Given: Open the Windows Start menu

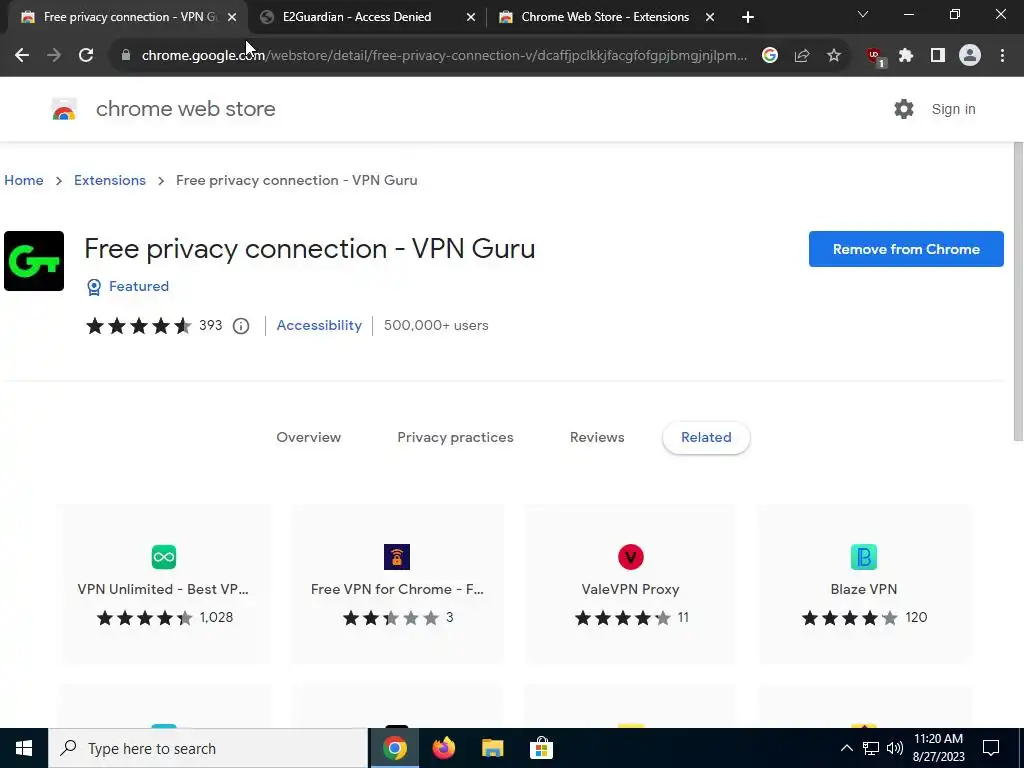Looking at the screenshot, I should tap(24, 748).
